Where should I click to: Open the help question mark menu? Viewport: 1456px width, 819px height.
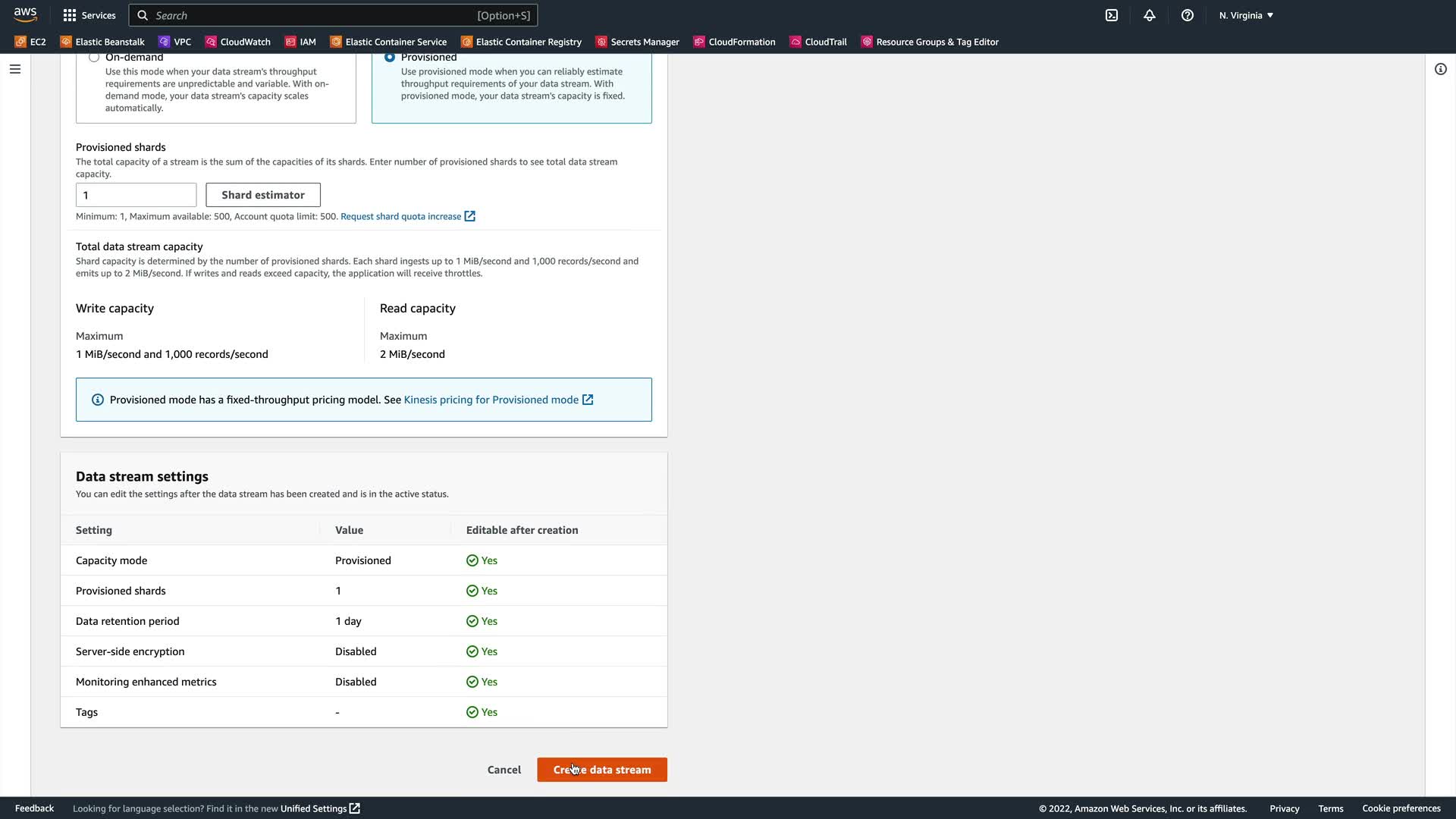(1188, 15)
